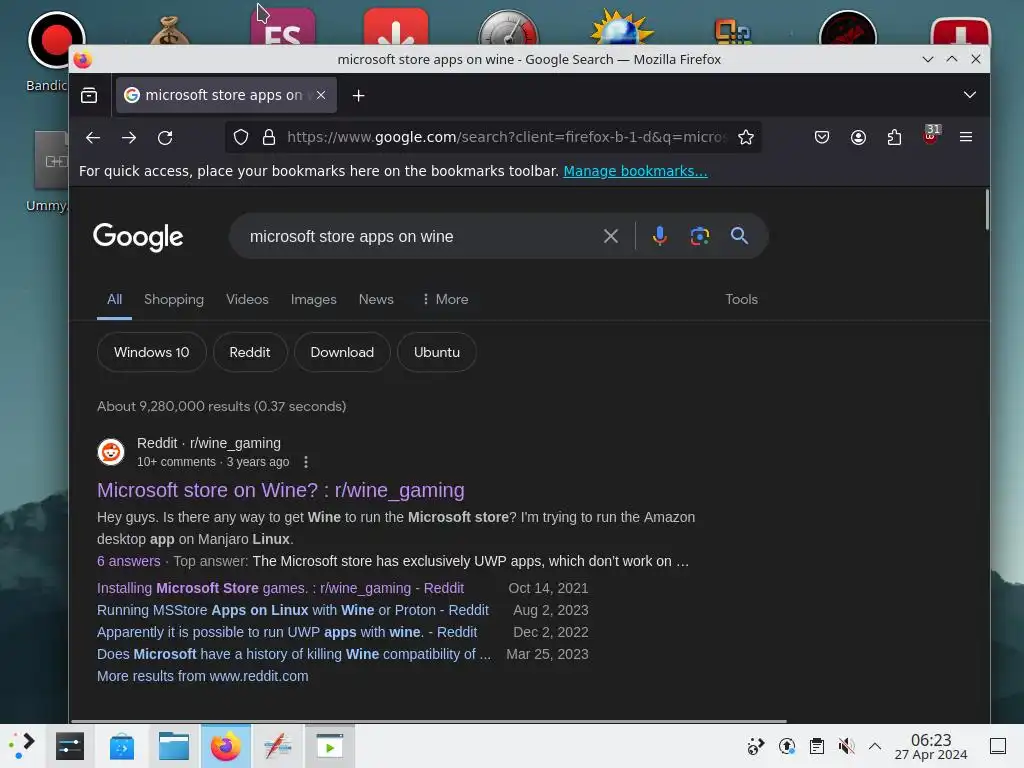Image resolution: width=1024 pixels, height=768 pixels.
Task: Click the Show Desktop button
Action: [998, 746]
